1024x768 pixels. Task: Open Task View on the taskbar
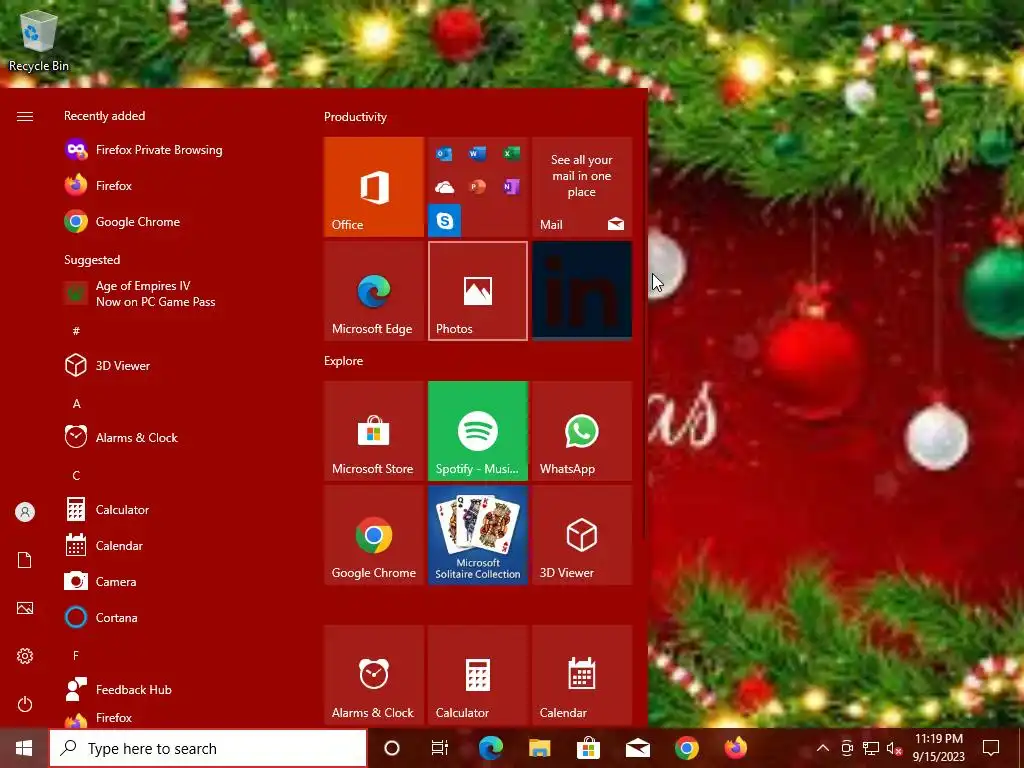pyautogui.click(x=440, y=748)
